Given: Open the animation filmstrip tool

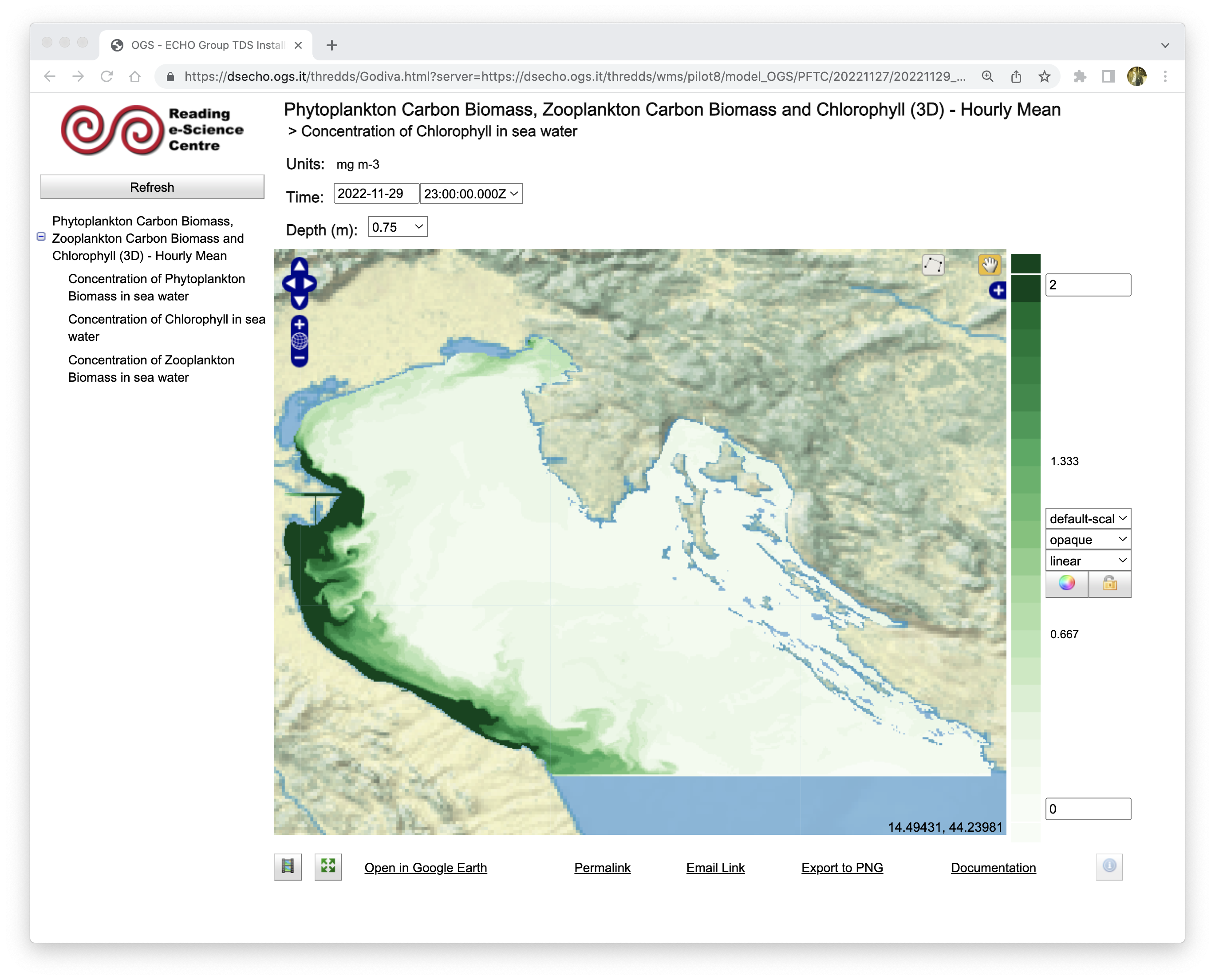Looking at the screenshot, I should 288,866.
